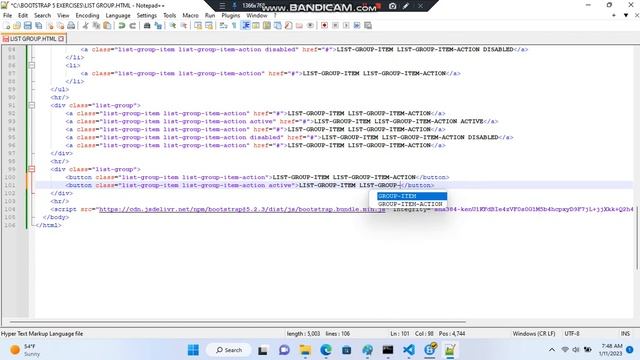Screen dimensions: 640x360
Task: Open File Explorer from the taskbar
Action: pos(305,350)
